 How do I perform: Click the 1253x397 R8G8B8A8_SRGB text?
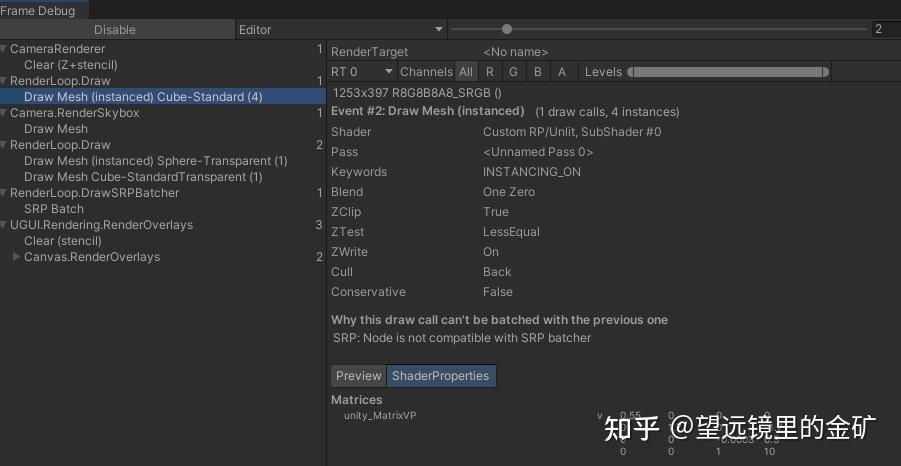coord(417,93)
